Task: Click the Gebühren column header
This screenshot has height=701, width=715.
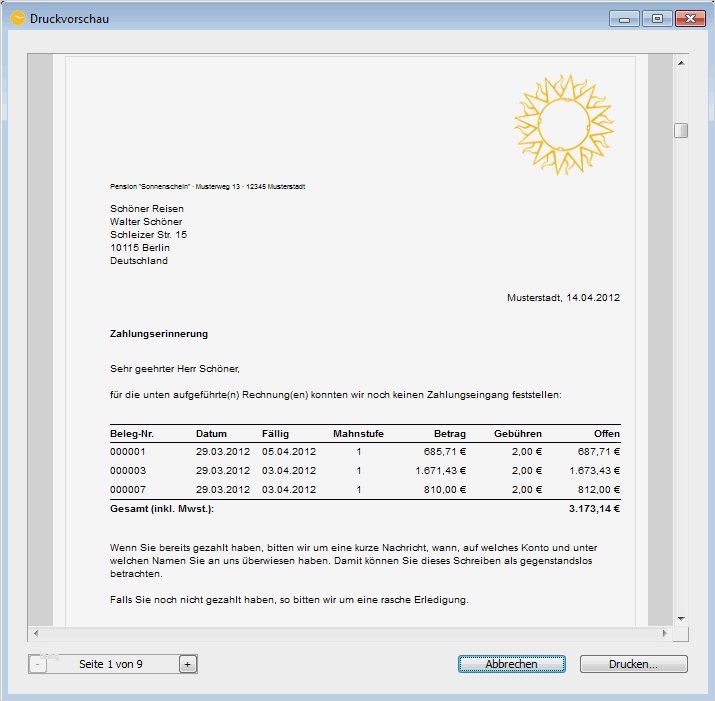Action: pos(518,434)
